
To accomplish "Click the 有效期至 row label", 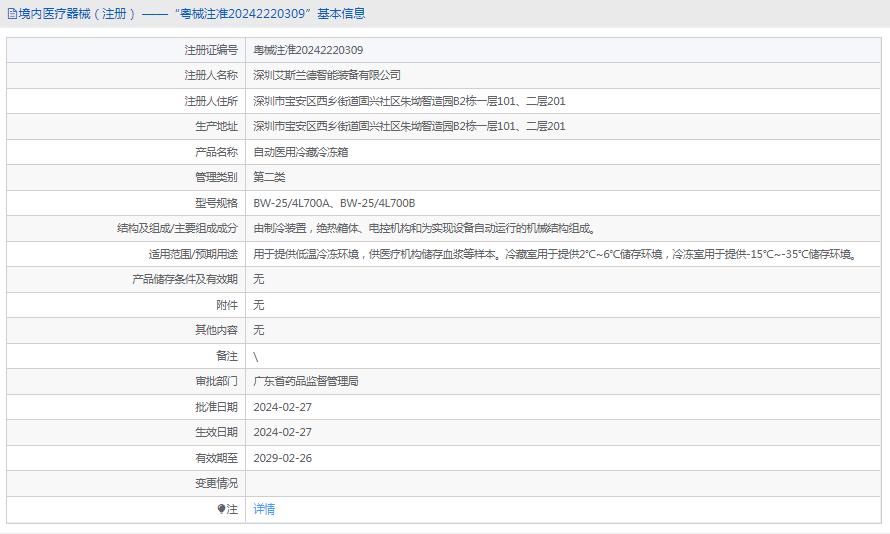I will pyautogui.click(x=217, y=459).
